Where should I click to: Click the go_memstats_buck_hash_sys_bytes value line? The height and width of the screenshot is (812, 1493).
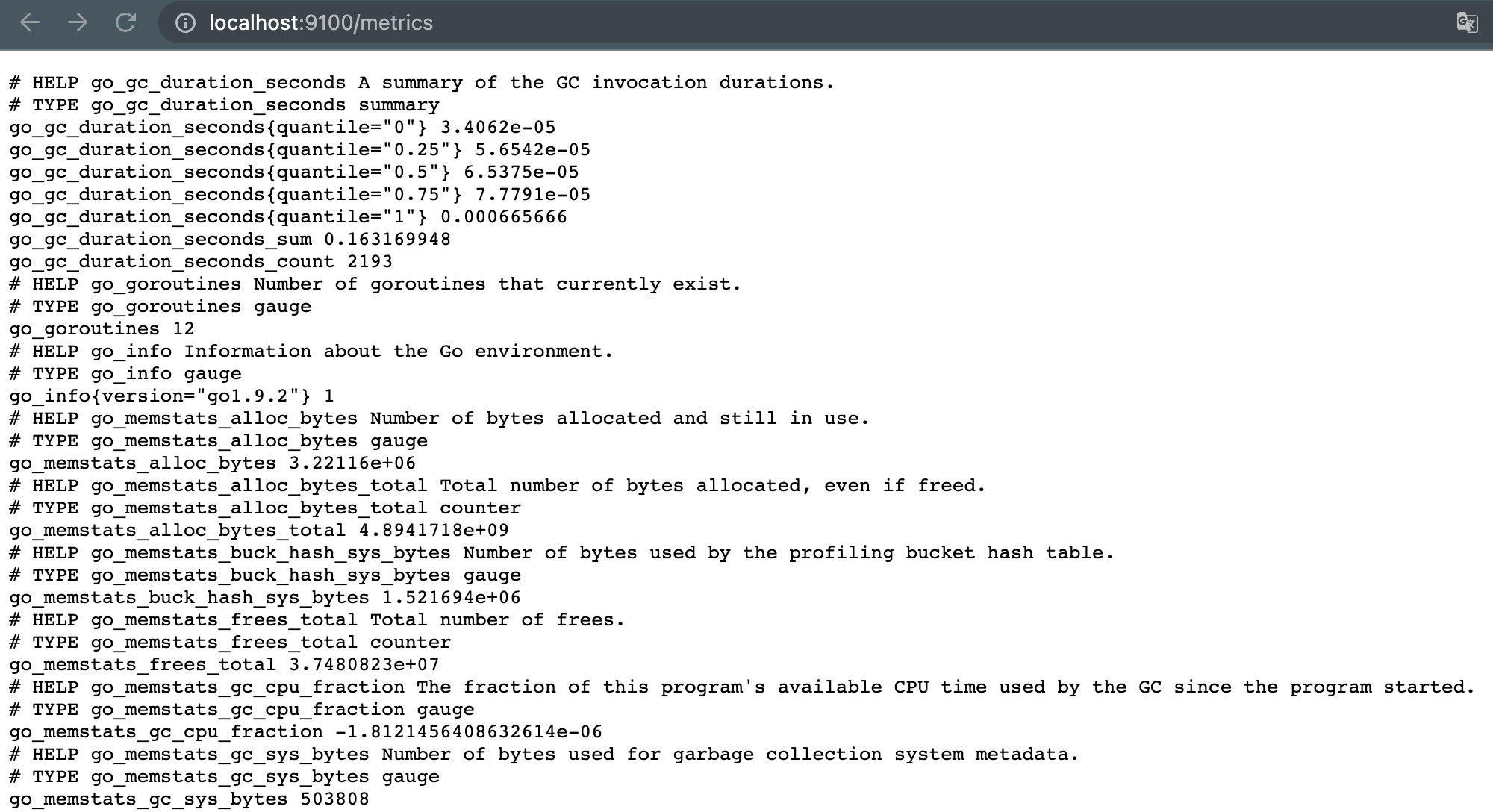coord(265,598)
